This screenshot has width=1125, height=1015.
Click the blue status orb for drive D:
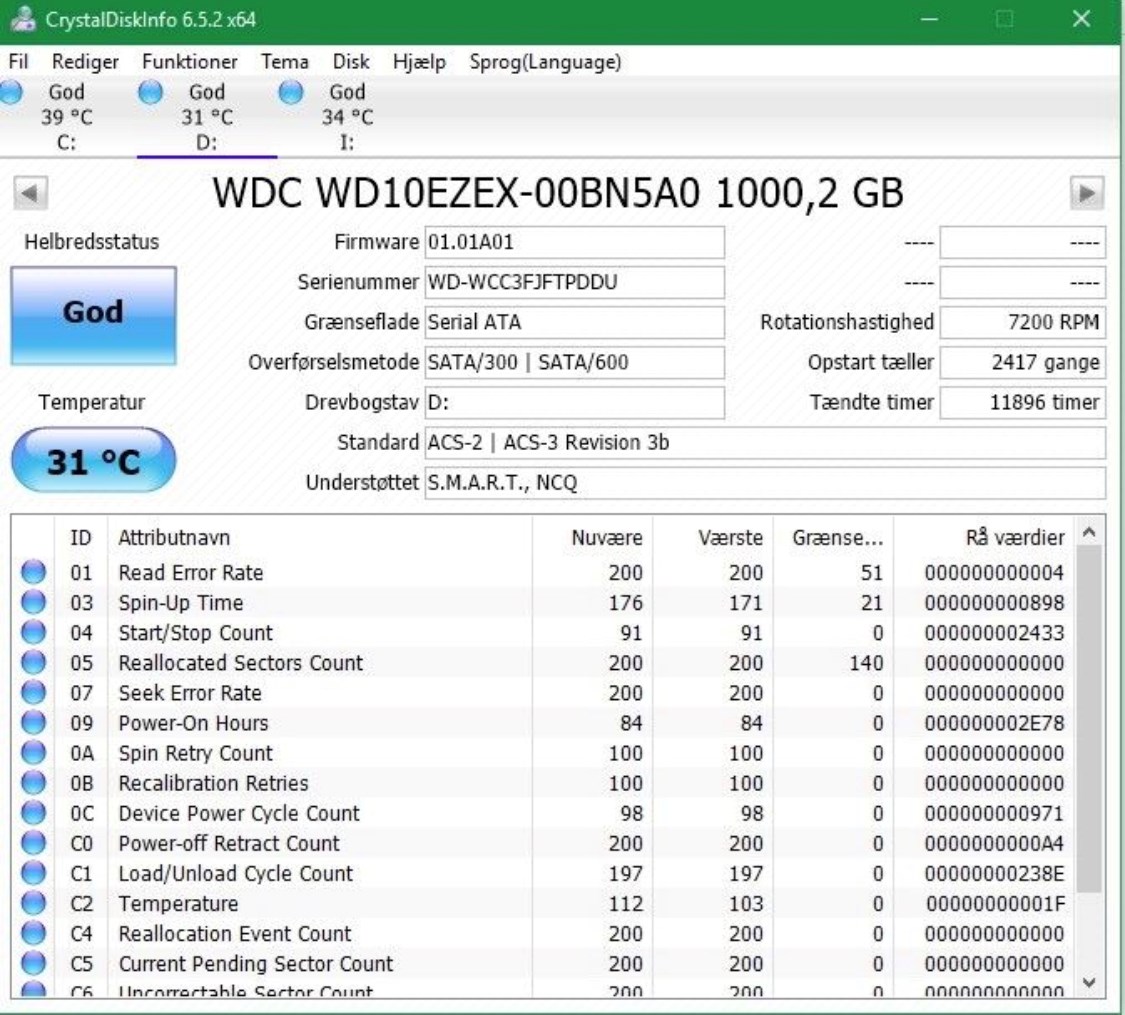[x=150, y=93]
